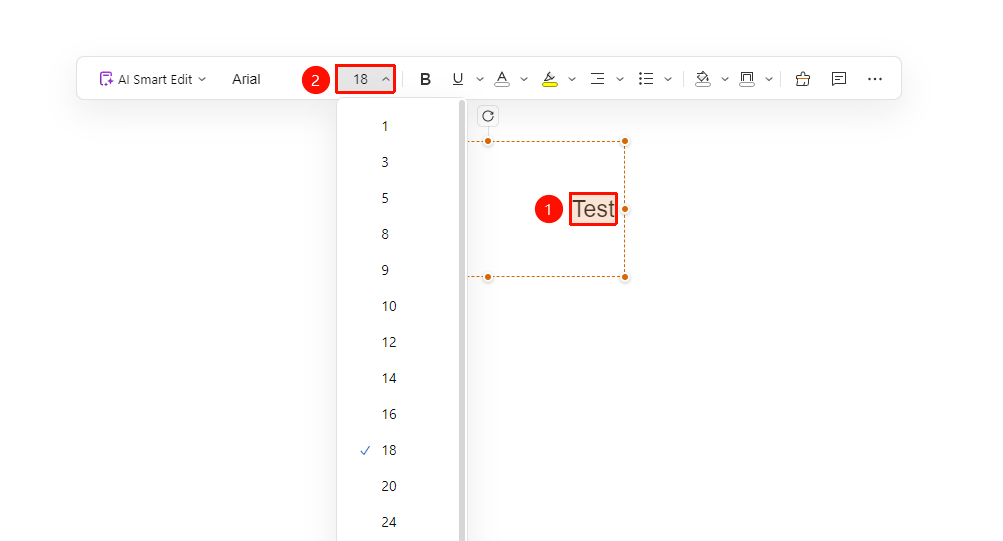Open the AI Smart Edit menu
The image size is (1003, 541).
pos(152,79)
